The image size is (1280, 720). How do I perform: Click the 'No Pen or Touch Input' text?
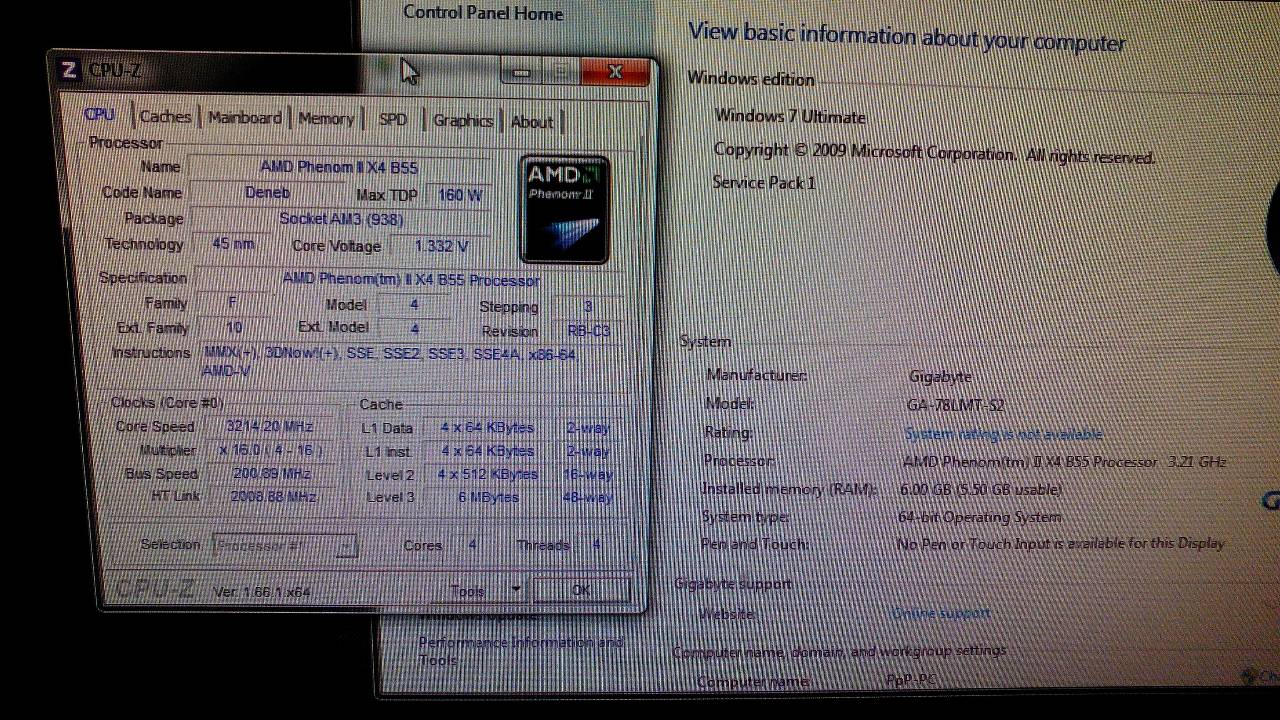pos(1060,544)
